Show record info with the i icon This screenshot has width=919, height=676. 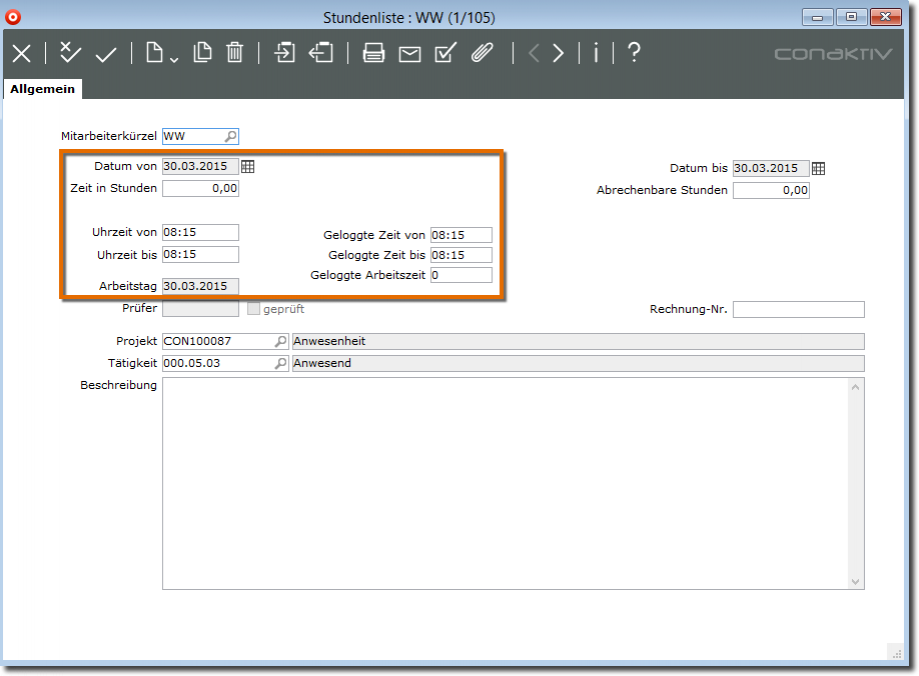596,53
